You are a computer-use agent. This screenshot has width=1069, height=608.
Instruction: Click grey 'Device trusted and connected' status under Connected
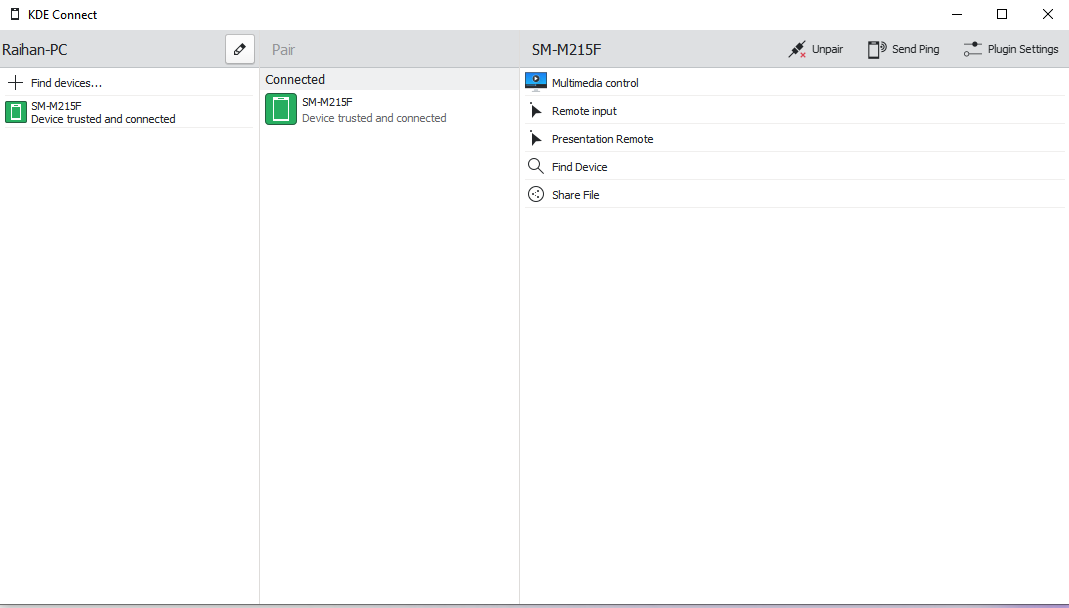[374, 118]
